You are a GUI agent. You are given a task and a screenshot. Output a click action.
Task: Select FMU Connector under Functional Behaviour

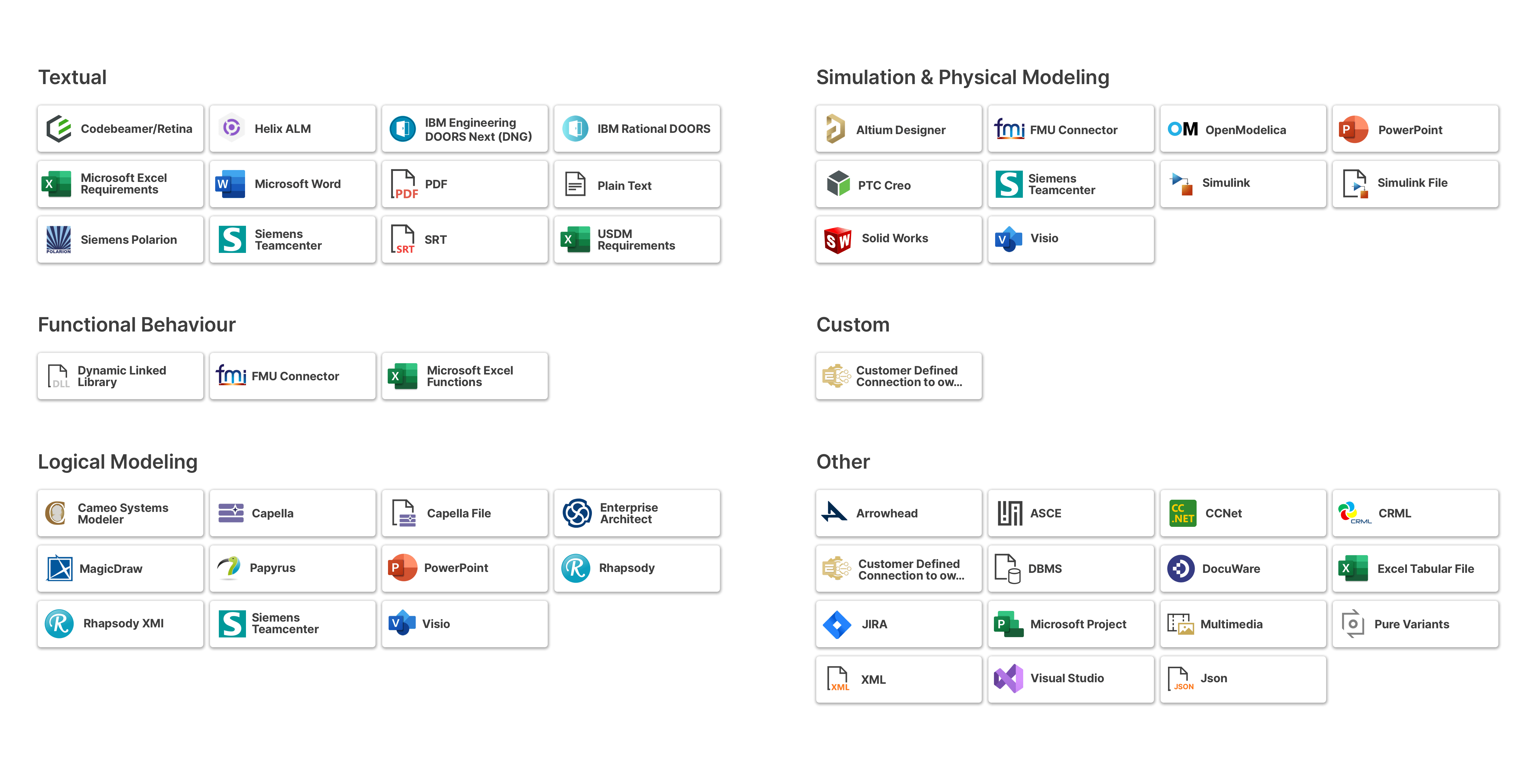292,376
